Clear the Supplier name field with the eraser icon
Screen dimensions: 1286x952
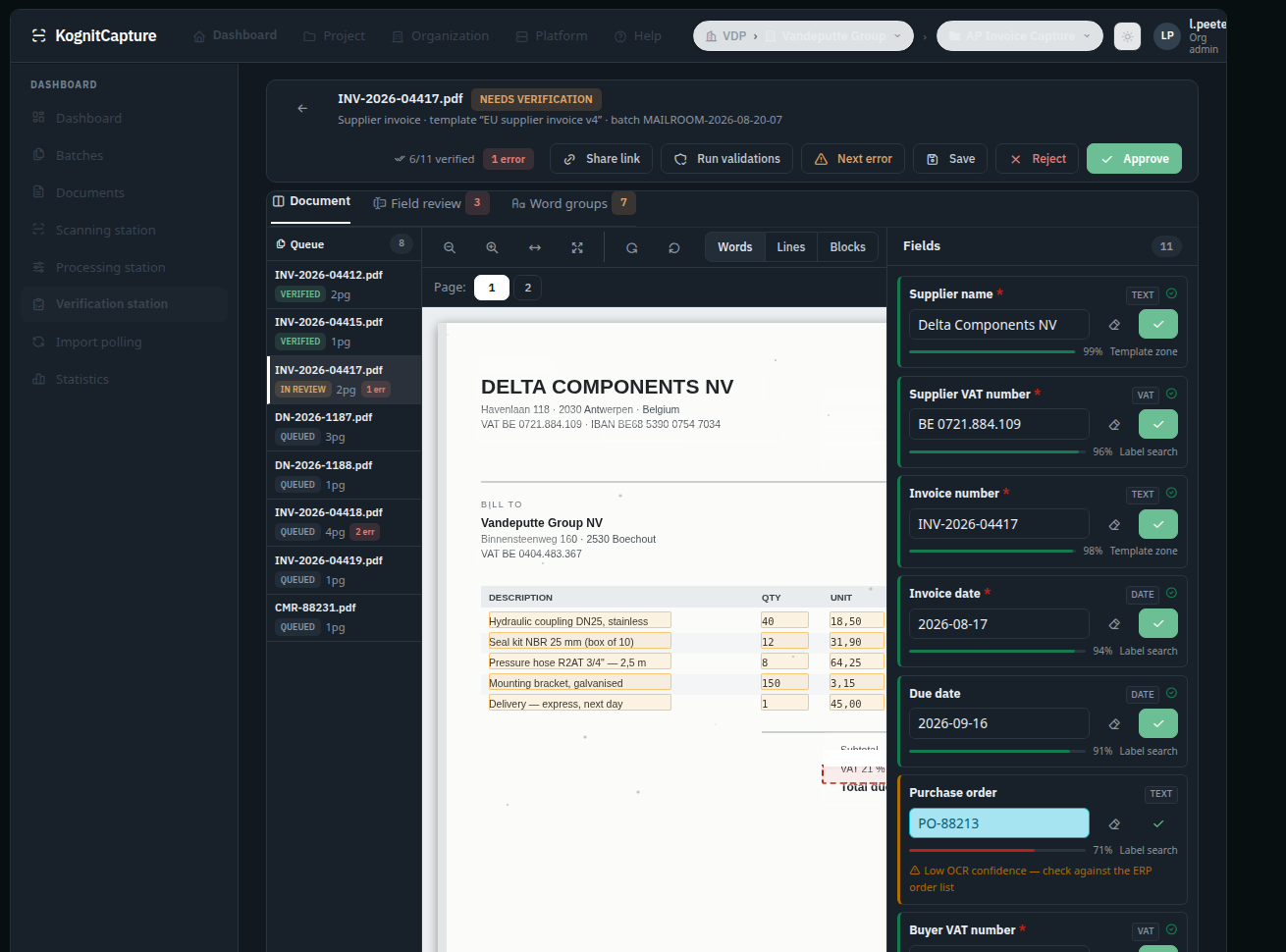coord(1114,325)
